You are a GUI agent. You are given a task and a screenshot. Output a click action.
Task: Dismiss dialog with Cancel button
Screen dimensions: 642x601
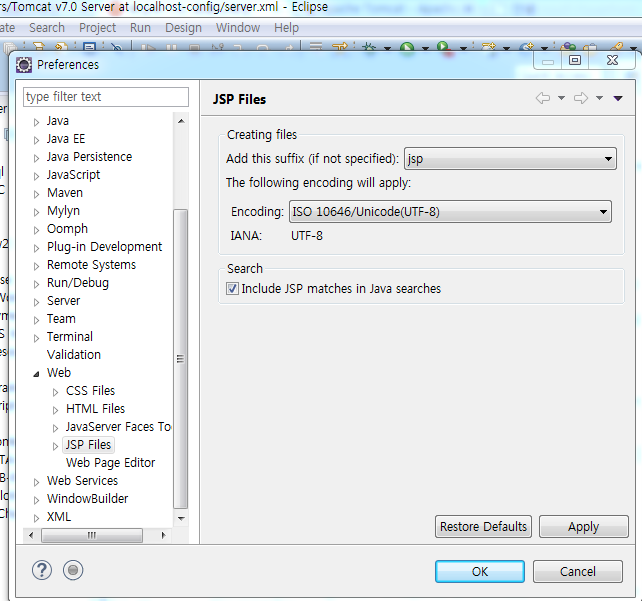tap(578, 572)
